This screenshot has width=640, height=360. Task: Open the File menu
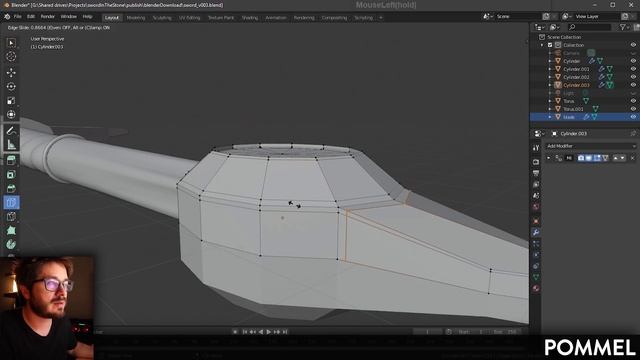tap(18, 17)
